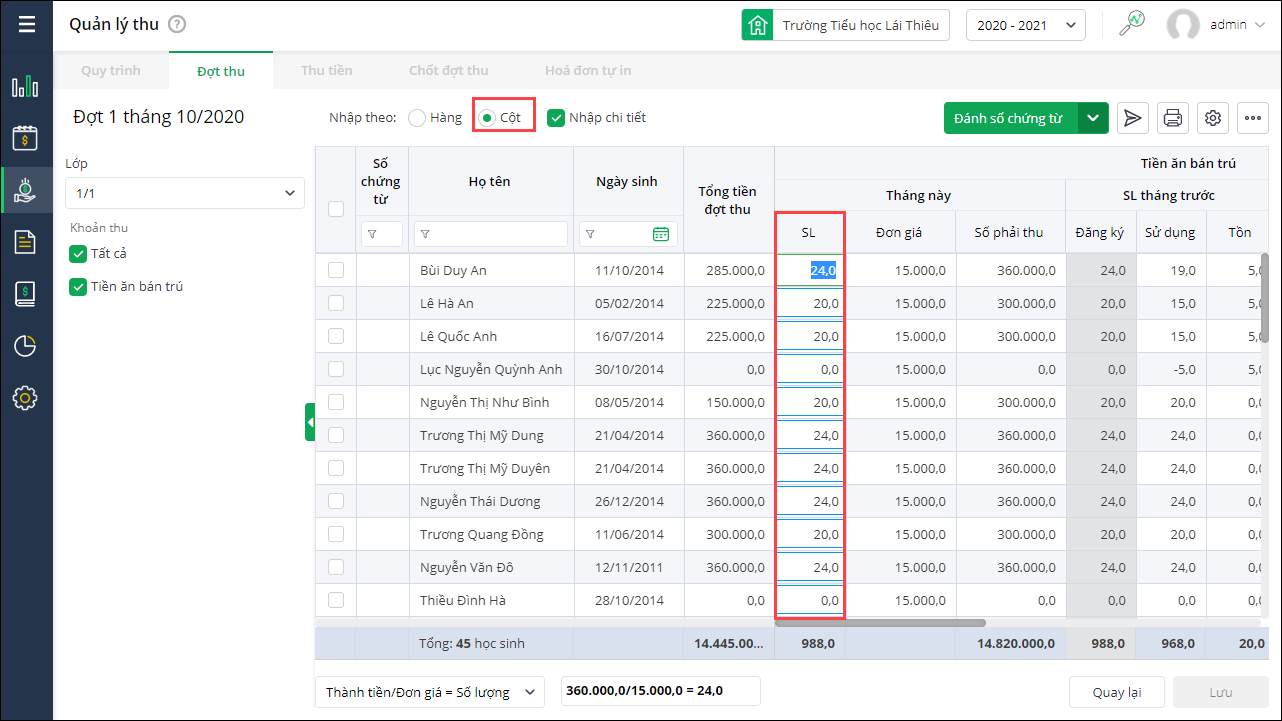Click the name Lục Nguyễn Quỳnh Anh
The image size is (1282, 721).
click(x=491, y=369)
